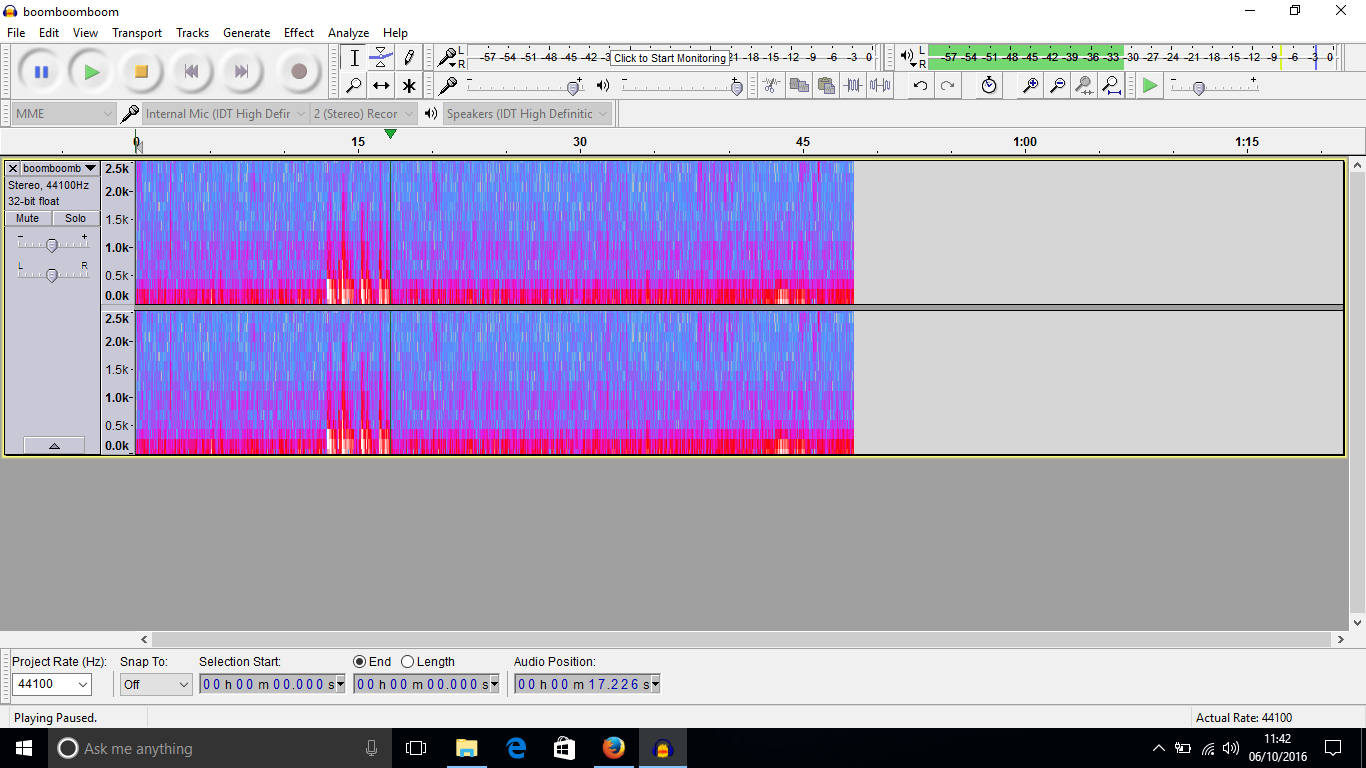Viewport: 1366px width, 768px height.
Task: Start playback with the large Play button
Action: [91, 72]
